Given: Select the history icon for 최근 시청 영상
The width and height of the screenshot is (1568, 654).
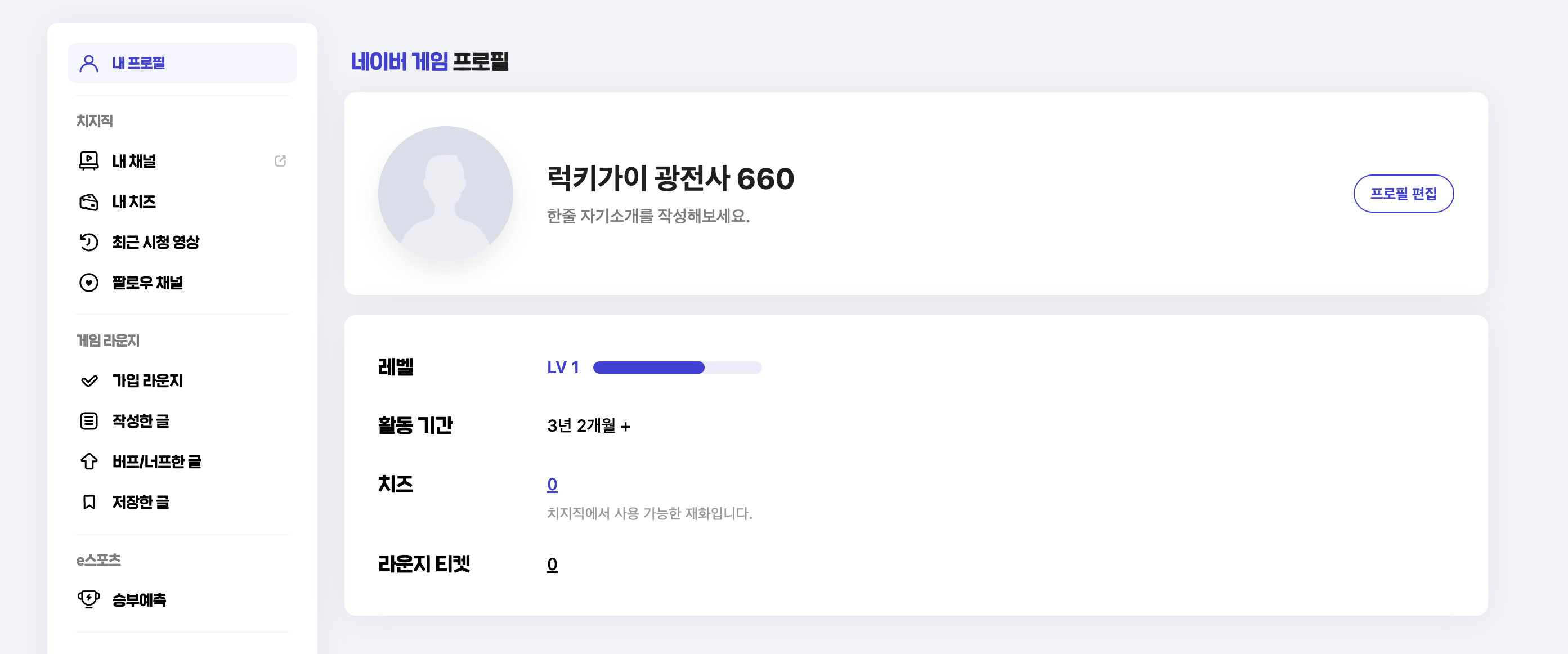Looking at the screenshot, I should (88, 243).
